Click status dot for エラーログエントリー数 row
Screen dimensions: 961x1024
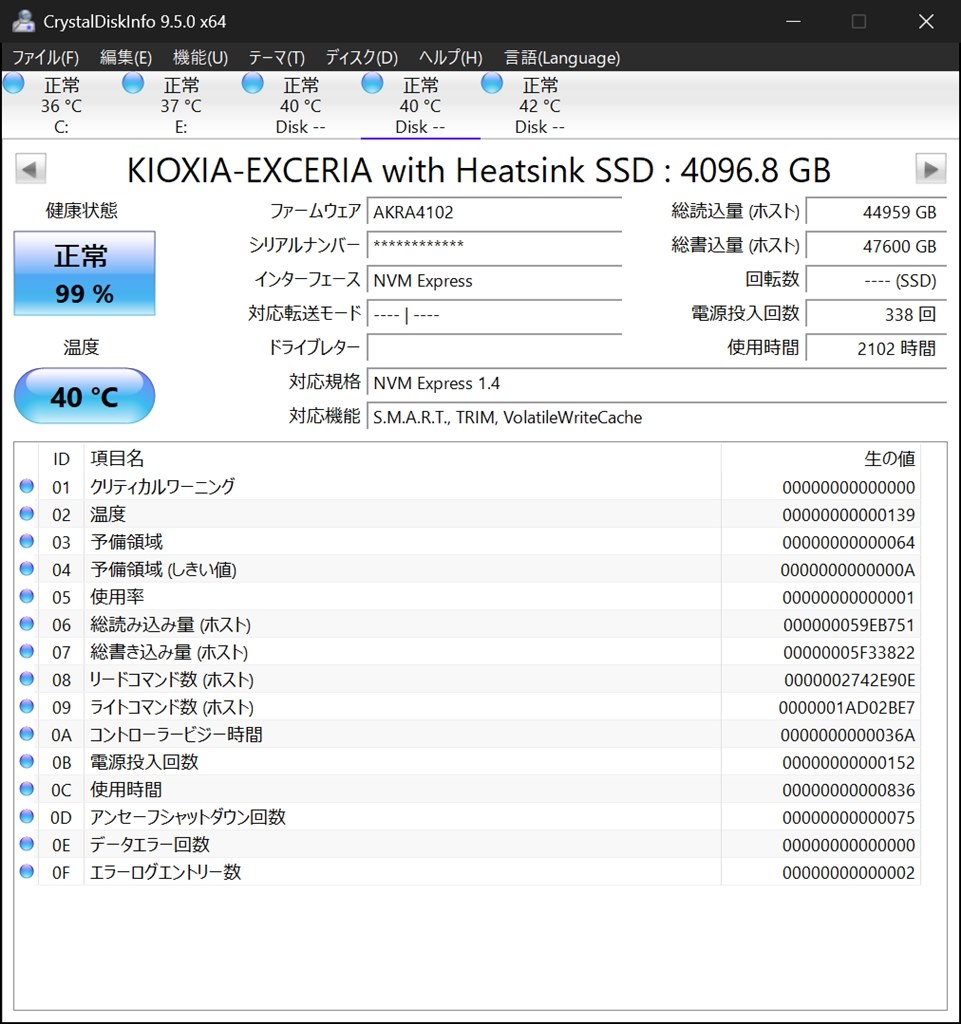point(27,871)
